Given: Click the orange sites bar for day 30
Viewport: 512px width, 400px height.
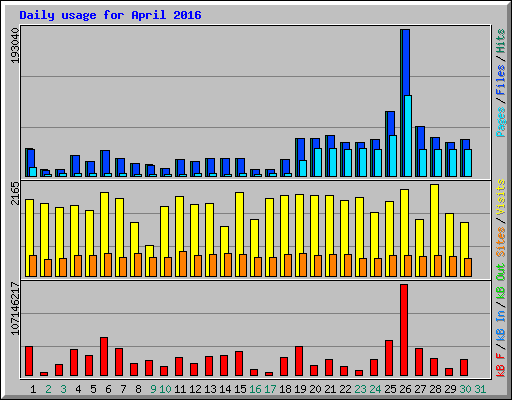Looking at the screenshot, I should tap(468, 267).
